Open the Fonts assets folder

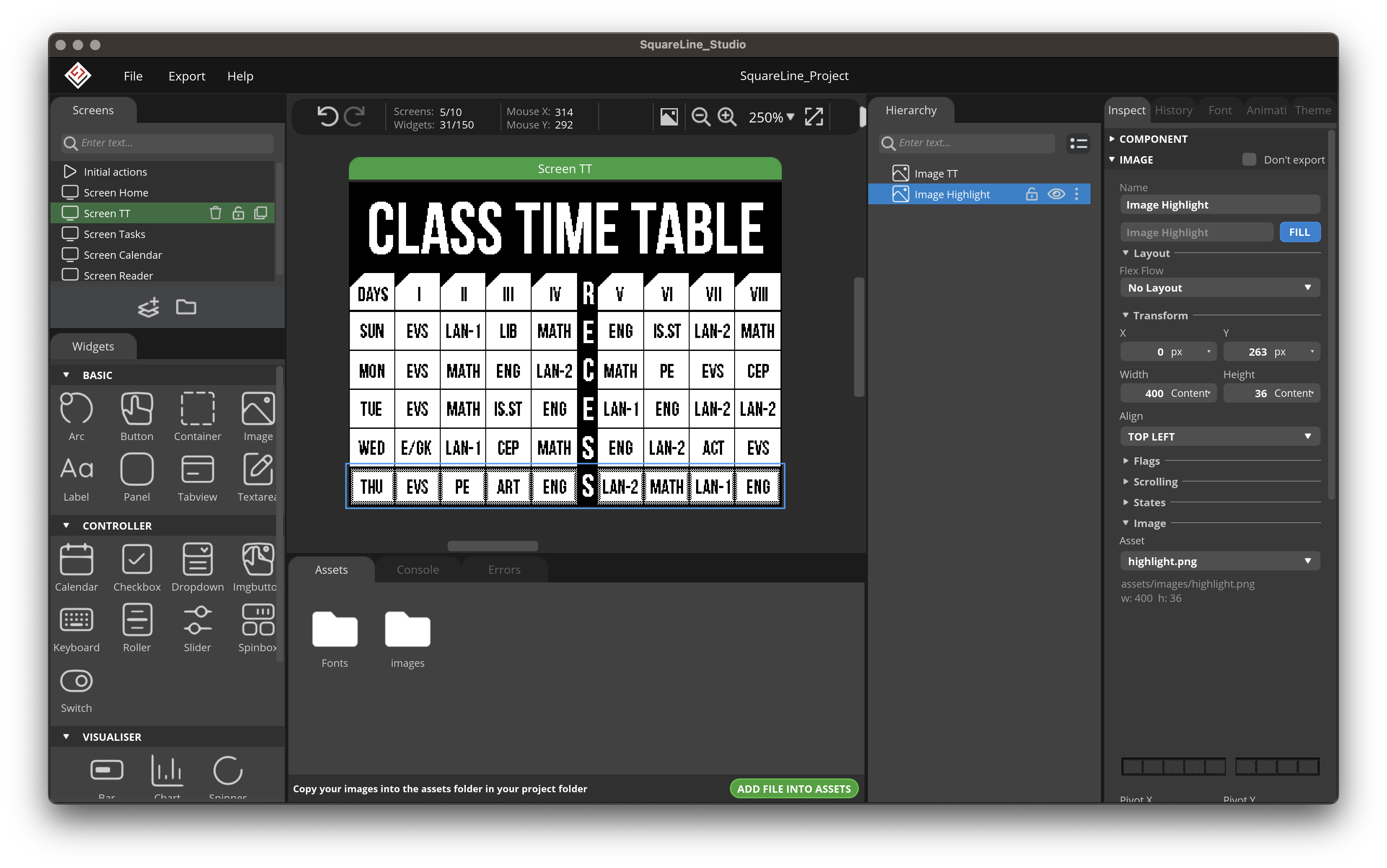[x=334, y=640]
